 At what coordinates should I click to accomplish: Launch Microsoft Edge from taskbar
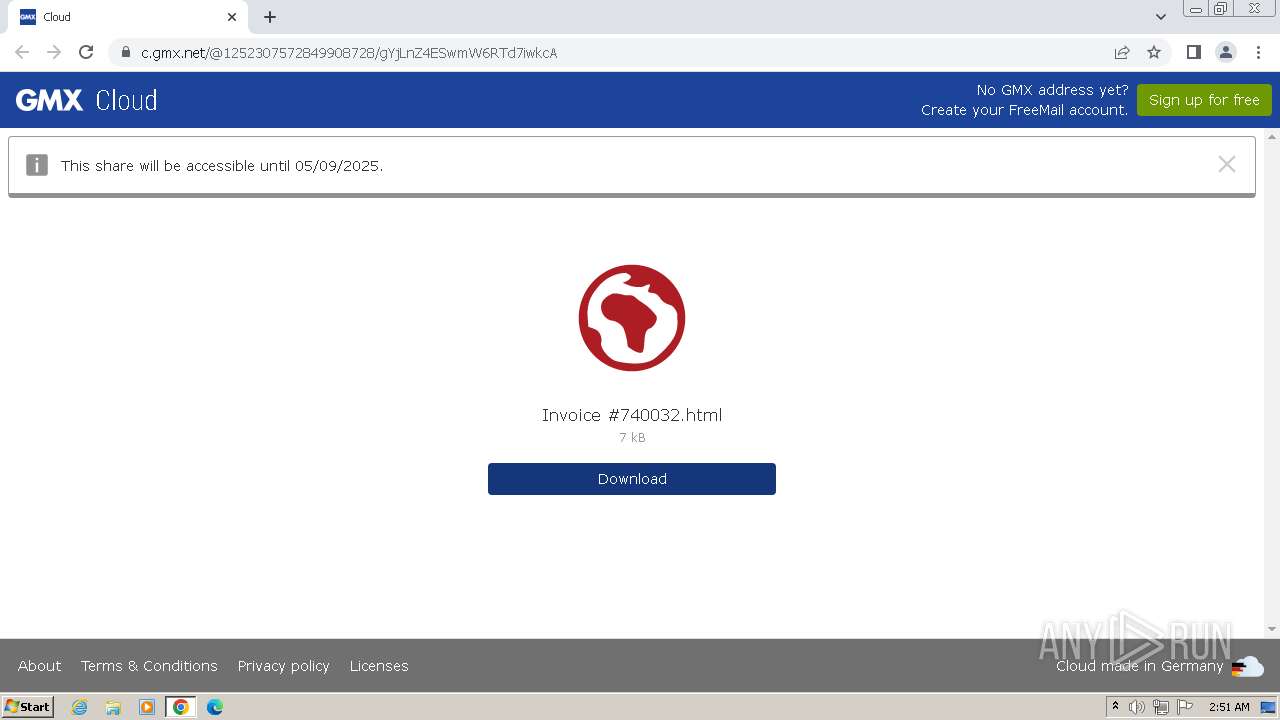[215, 707]
